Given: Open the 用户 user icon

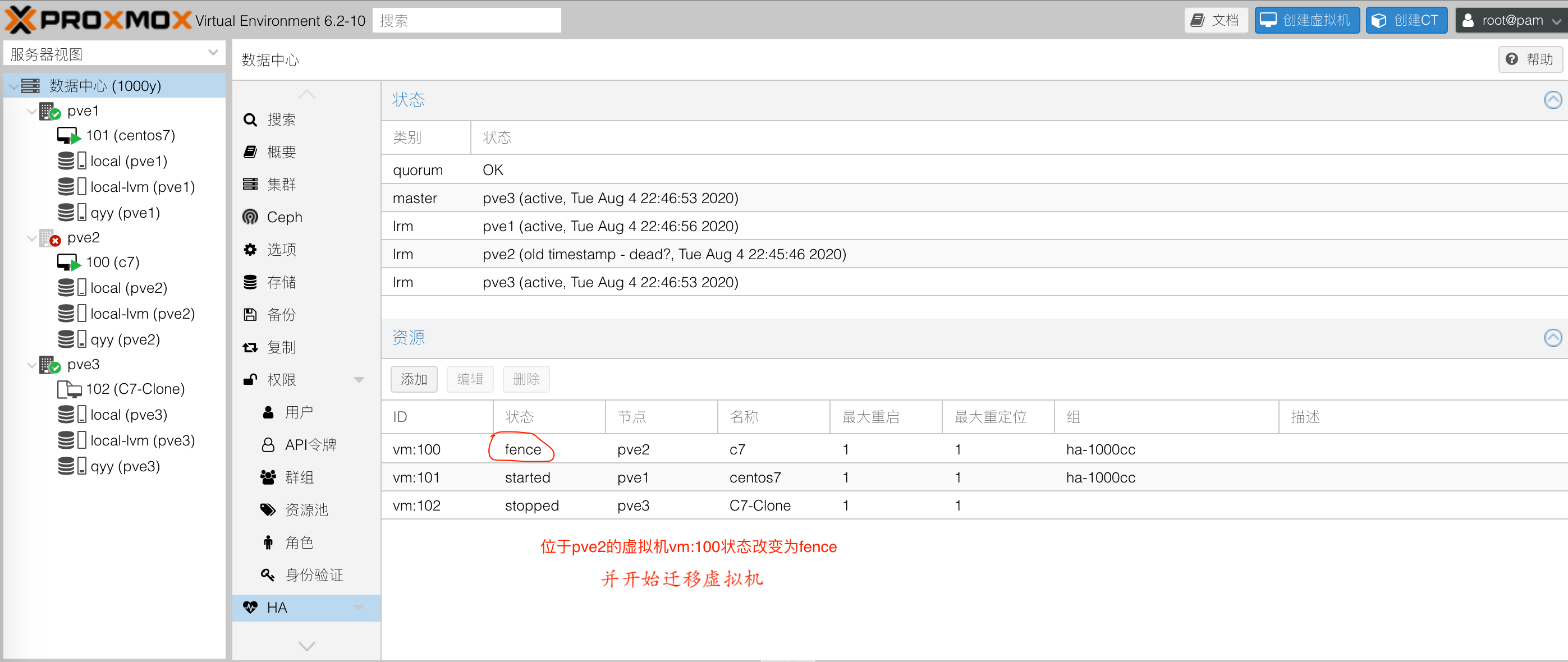Looking at the screenshot, I should click(x=268, y=412).
